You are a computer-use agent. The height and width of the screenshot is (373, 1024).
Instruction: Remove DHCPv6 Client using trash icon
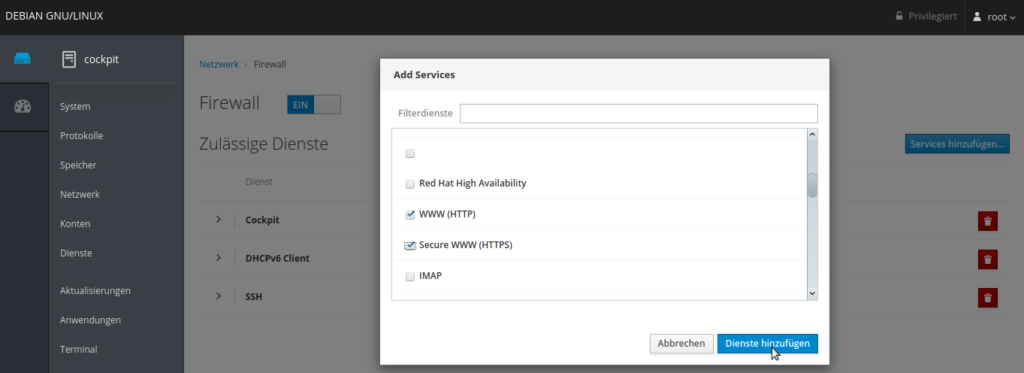coord(987,259)
